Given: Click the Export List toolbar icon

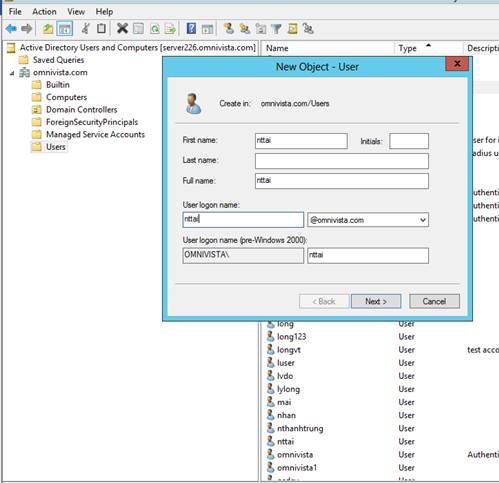Looking at the screenshot, I should (170, 29).
